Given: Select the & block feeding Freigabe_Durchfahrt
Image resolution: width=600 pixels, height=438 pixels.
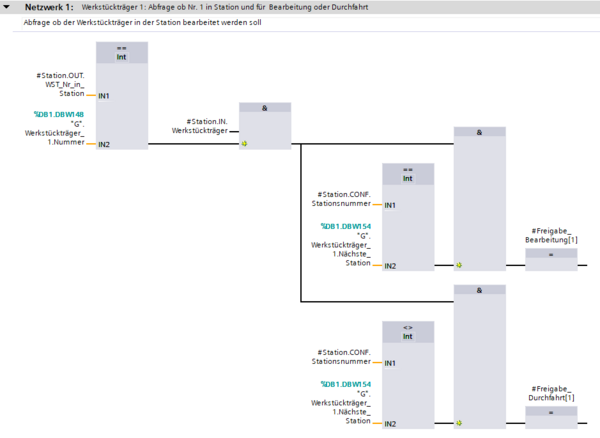Looking at the screenshot, I should point(479,289).
